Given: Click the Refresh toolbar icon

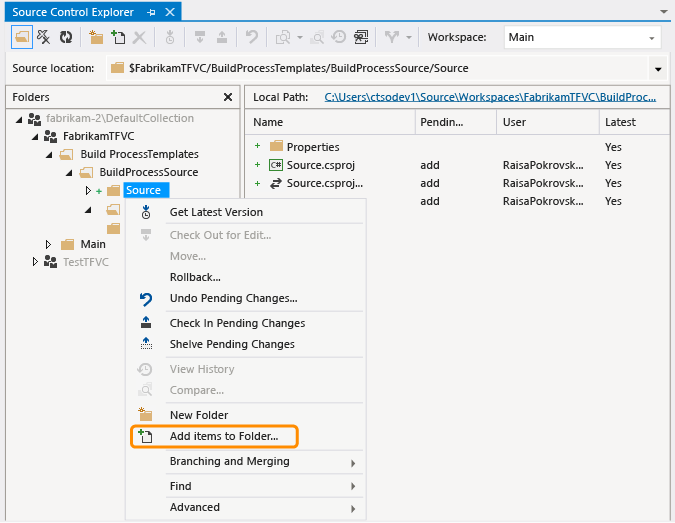Looking at the screenshot, I should click(x=66, y=37).
